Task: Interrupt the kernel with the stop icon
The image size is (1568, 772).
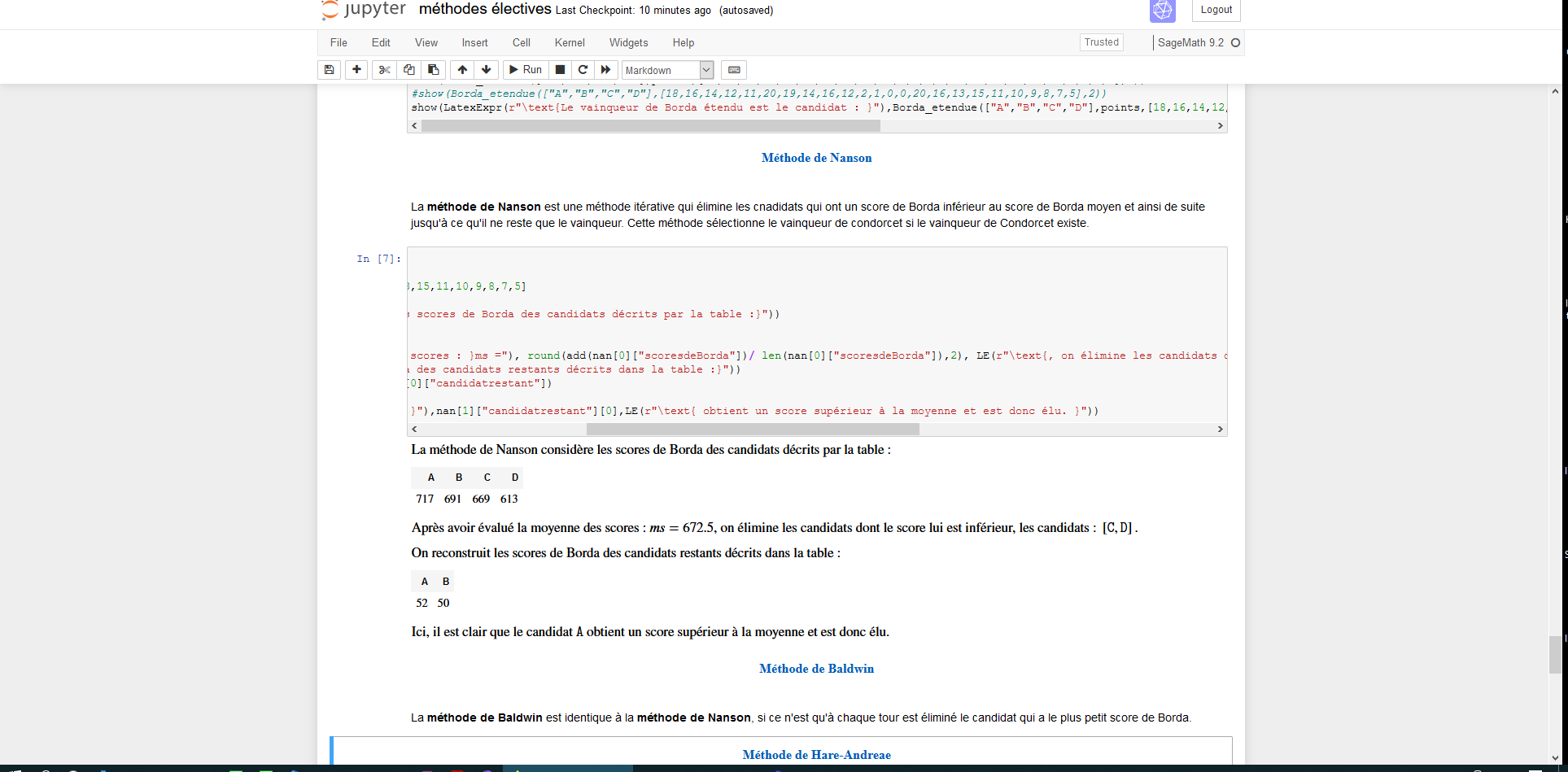Action: pos(560,70)
